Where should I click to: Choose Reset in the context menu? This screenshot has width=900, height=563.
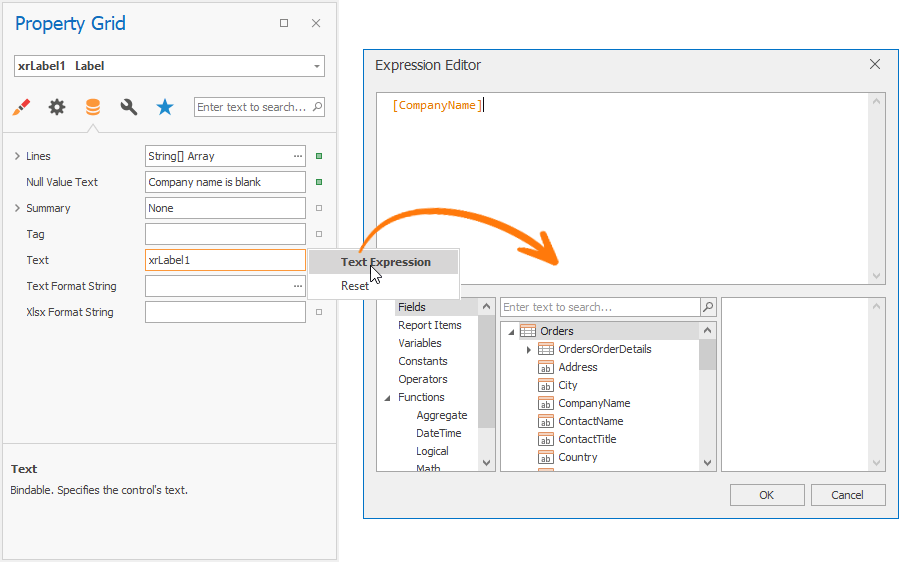click(x=355, y=286)
